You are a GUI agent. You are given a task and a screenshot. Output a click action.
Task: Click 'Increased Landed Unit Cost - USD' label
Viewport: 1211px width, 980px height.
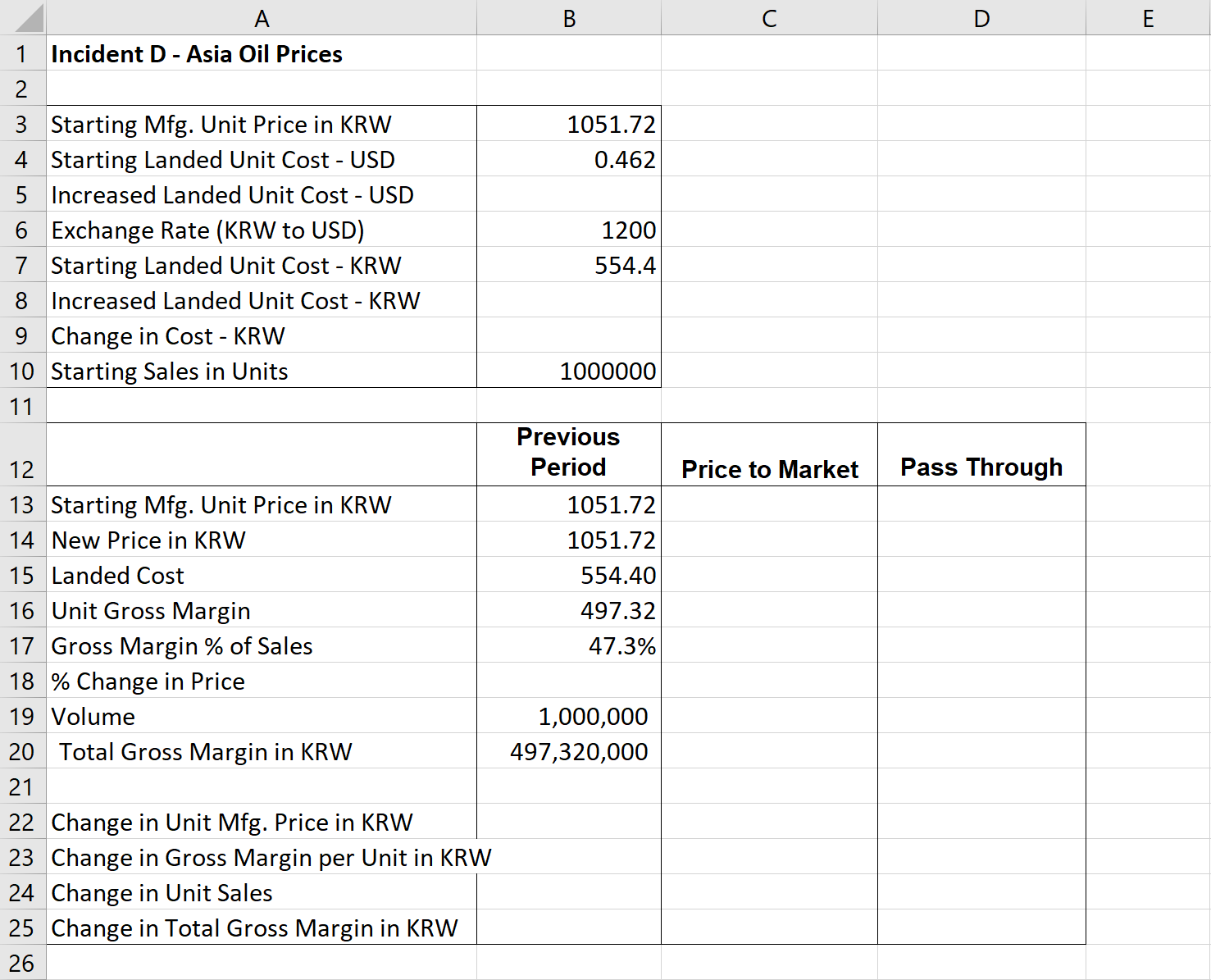232,195
